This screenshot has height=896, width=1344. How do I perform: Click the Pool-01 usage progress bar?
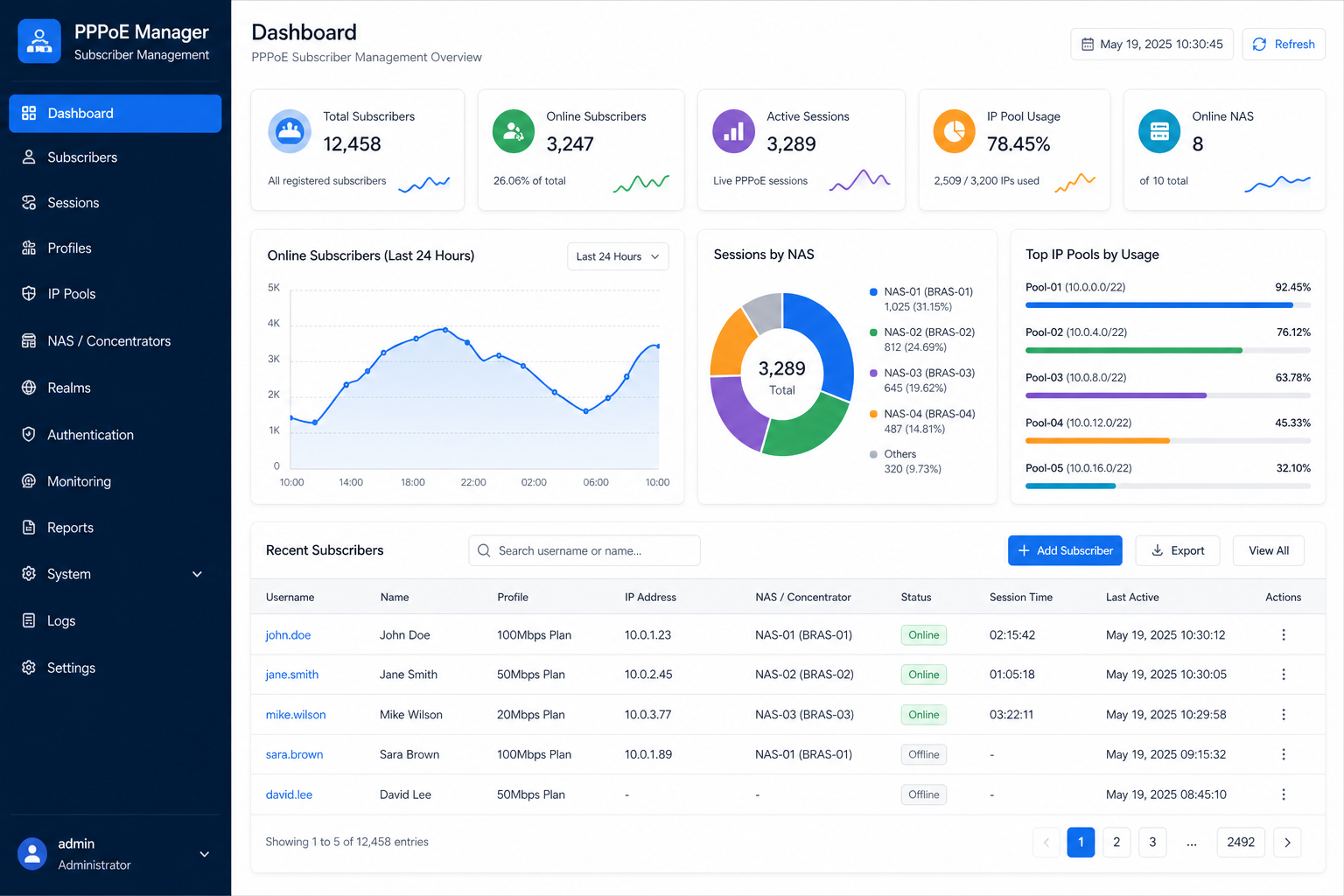[1167, 305]
